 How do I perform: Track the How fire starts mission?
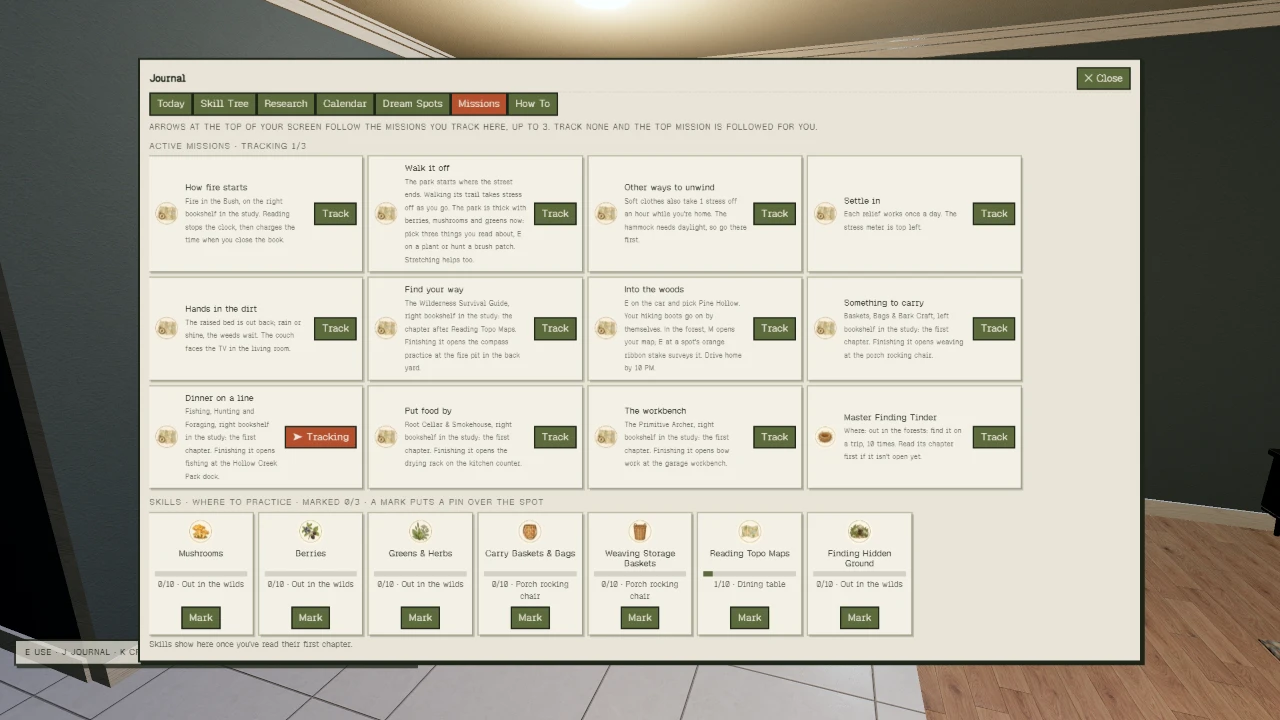pos(335,213)
